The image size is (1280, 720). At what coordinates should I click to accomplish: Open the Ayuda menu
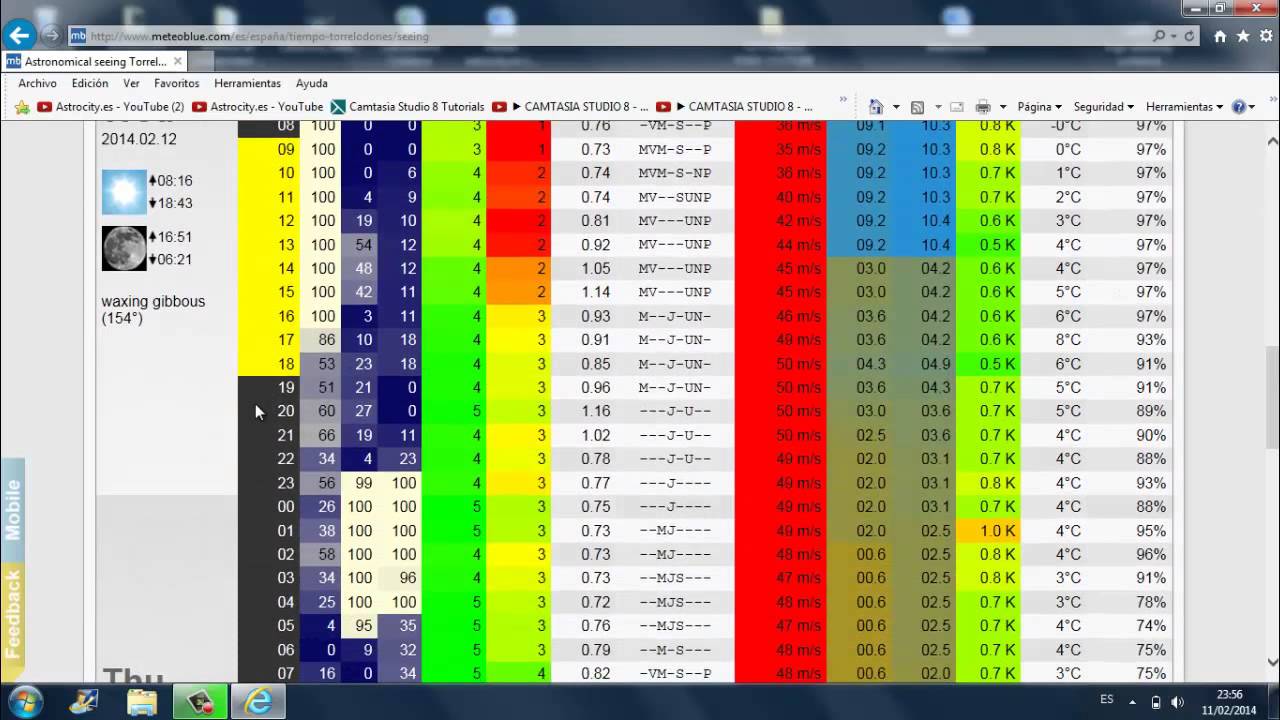(312, 83)
